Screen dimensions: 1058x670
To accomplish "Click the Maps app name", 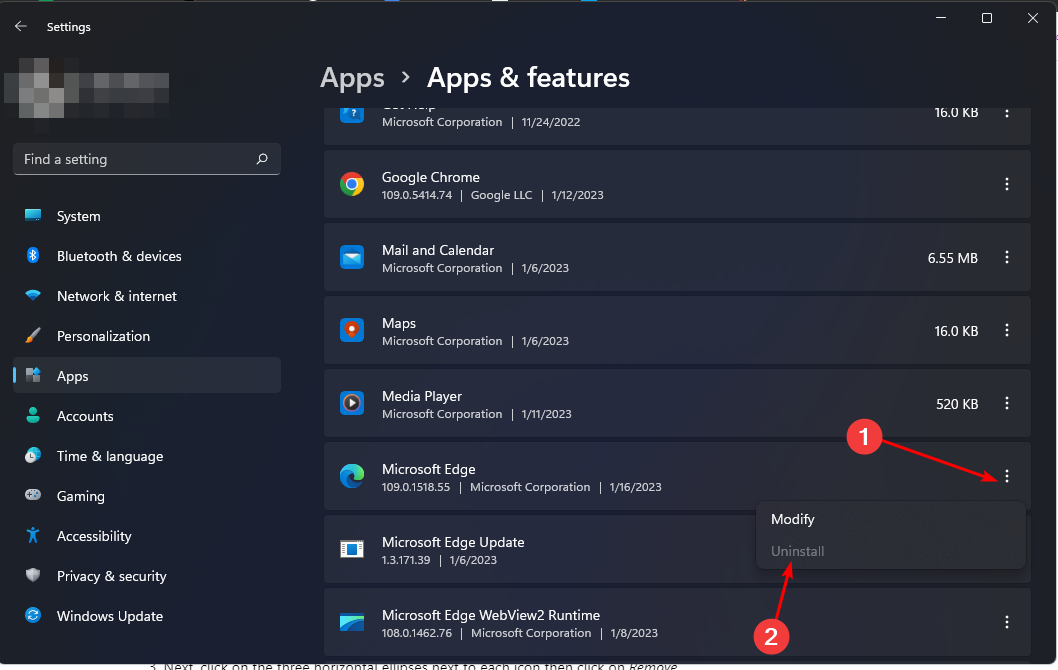I will [x=399, y=323].
